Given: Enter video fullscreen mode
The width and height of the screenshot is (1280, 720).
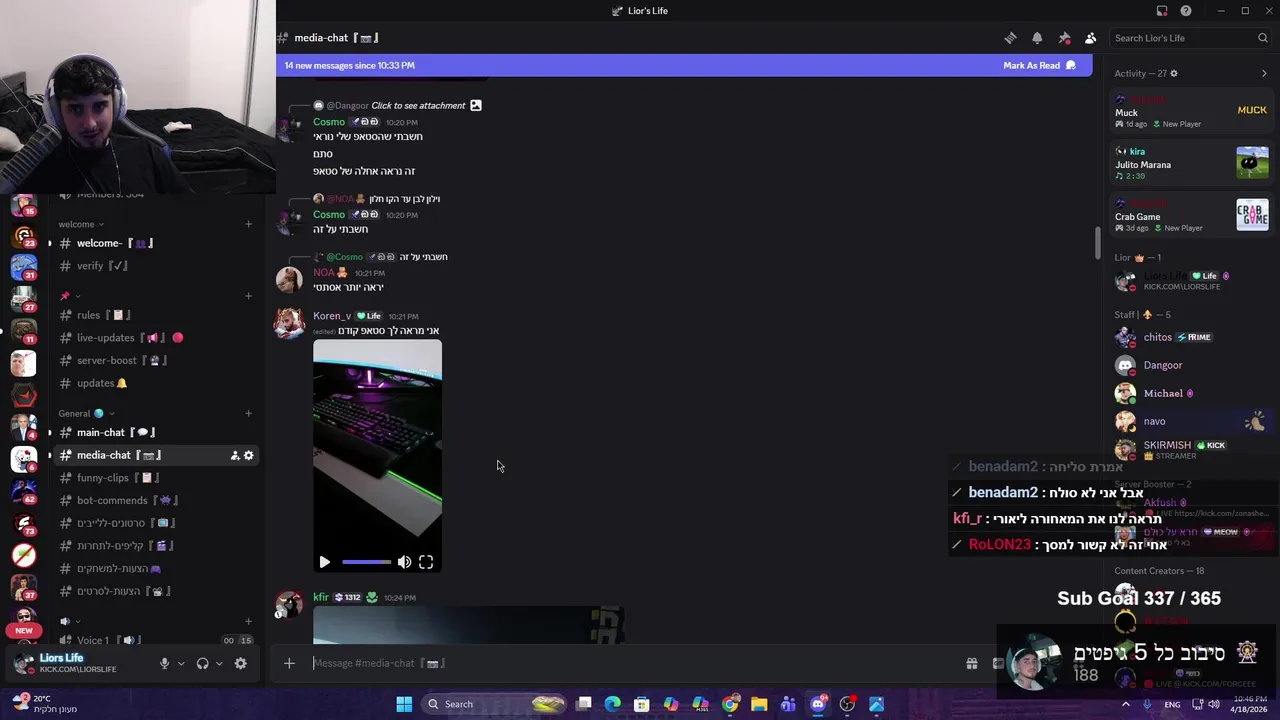Looking at the screenshot, I should (426, 562).
